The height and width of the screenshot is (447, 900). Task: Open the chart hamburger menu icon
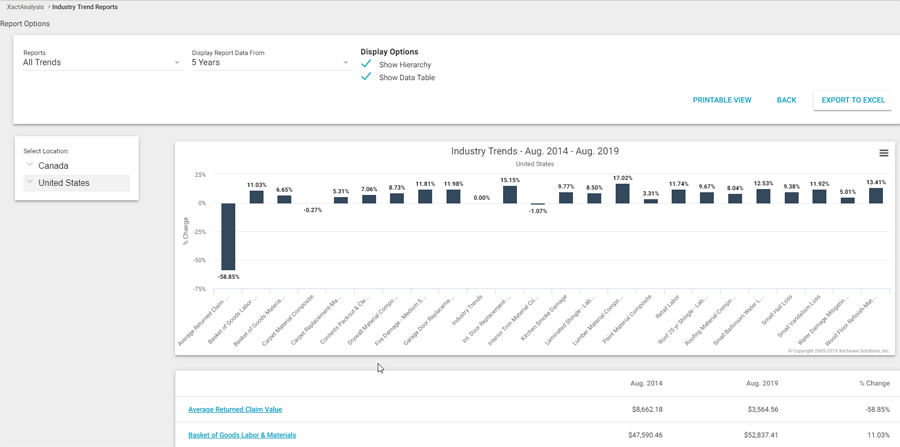point(883,153)
